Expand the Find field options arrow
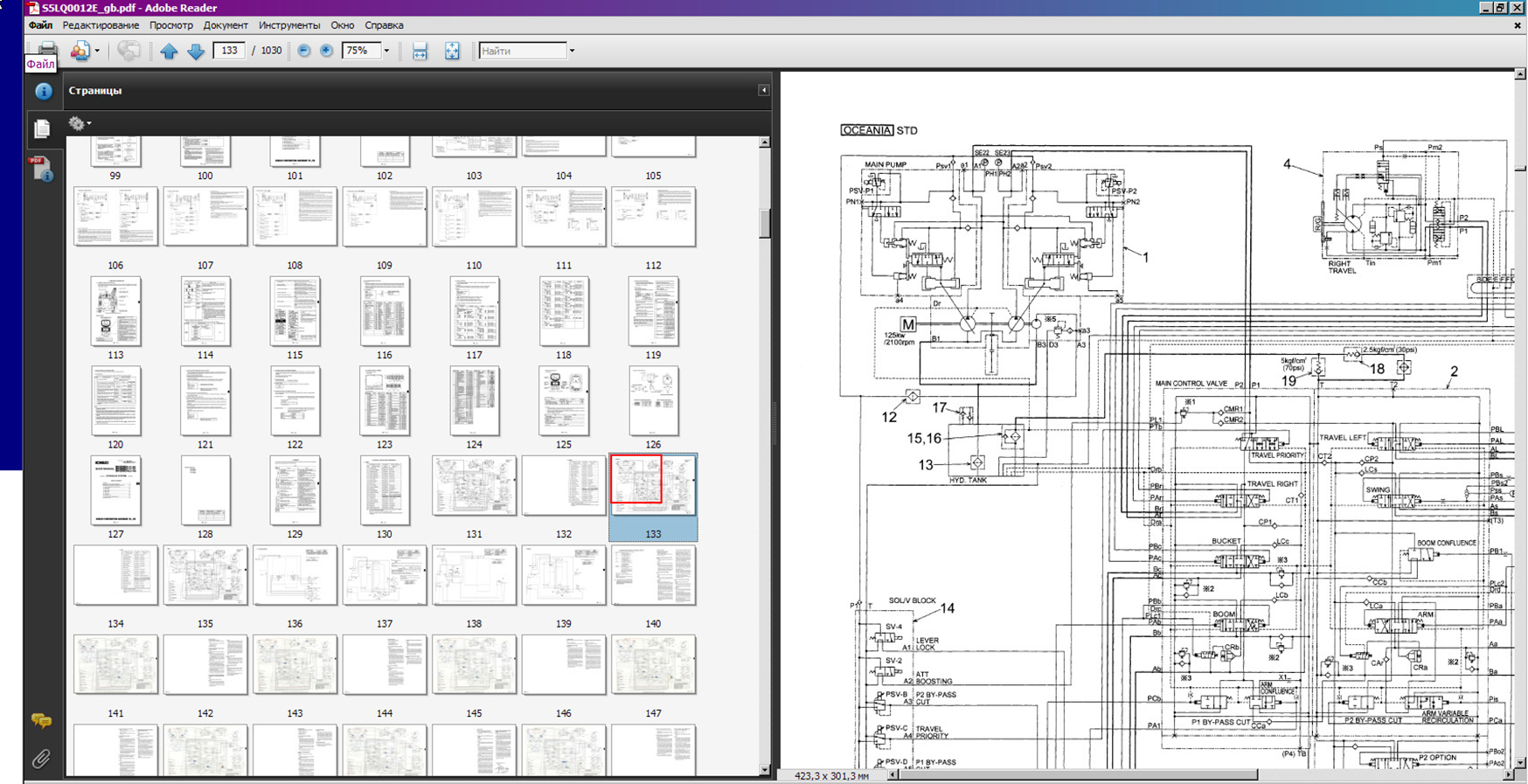Viewport: 1528px width, 784px height. pos(572,51)
